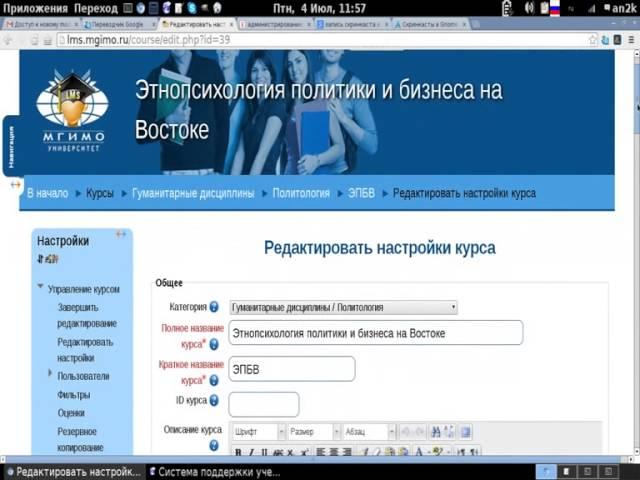
Task: Click the browser reload button
Action: tap(35, 40)
